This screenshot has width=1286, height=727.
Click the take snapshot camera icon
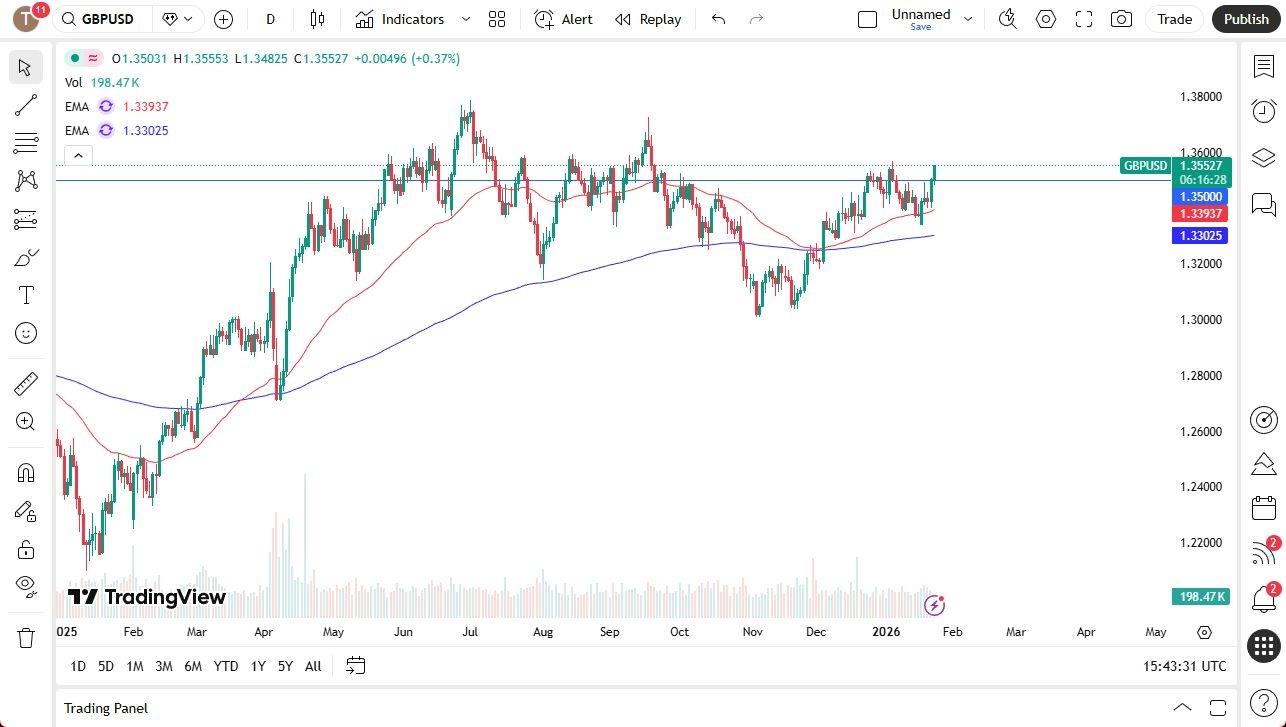click(x=1122, y=19)
